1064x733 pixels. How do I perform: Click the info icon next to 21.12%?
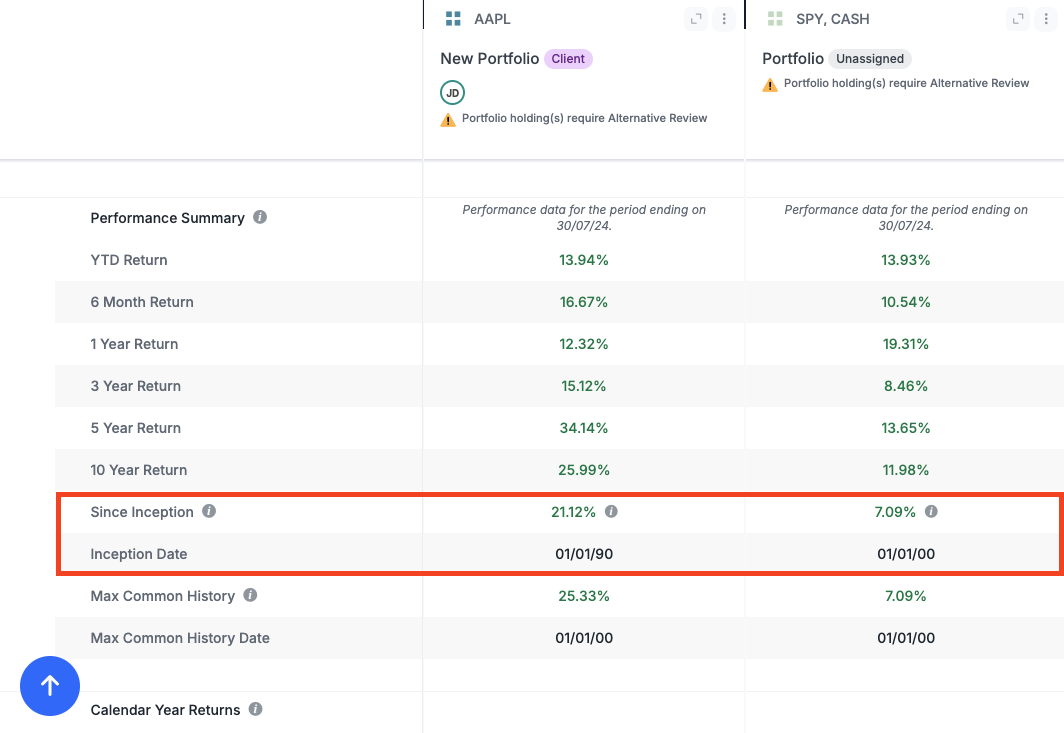[x=611, y=511]
